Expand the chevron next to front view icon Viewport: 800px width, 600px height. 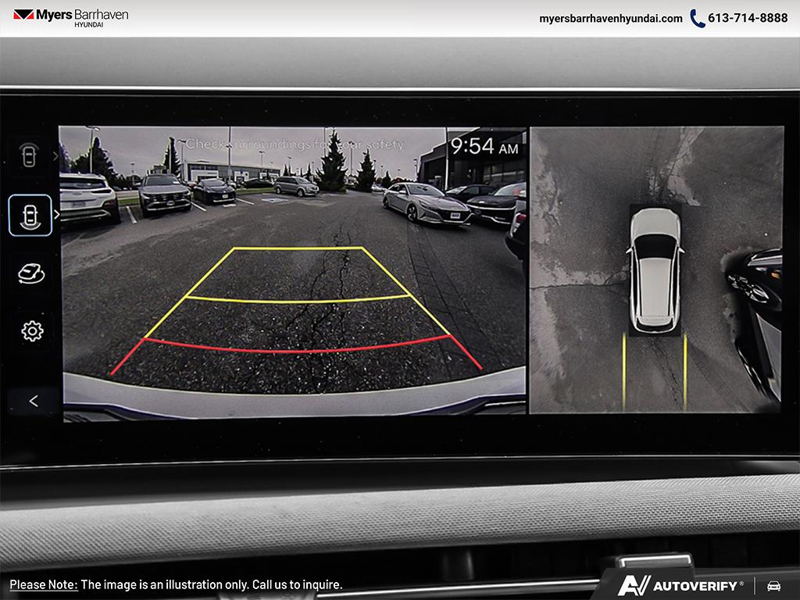[56, 157]
